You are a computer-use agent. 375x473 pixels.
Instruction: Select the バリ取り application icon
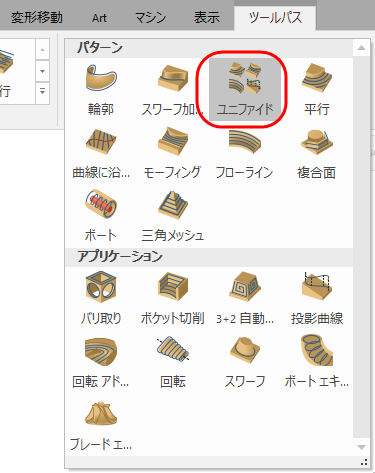tap(101, 299)
